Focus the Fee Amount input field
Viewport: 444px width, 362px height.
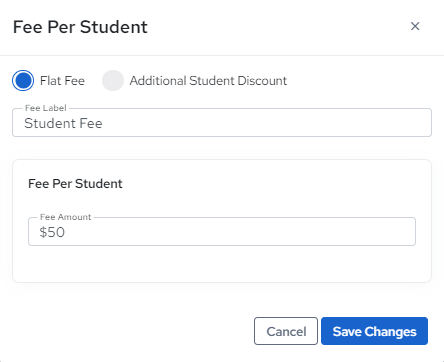pos(222,231)
